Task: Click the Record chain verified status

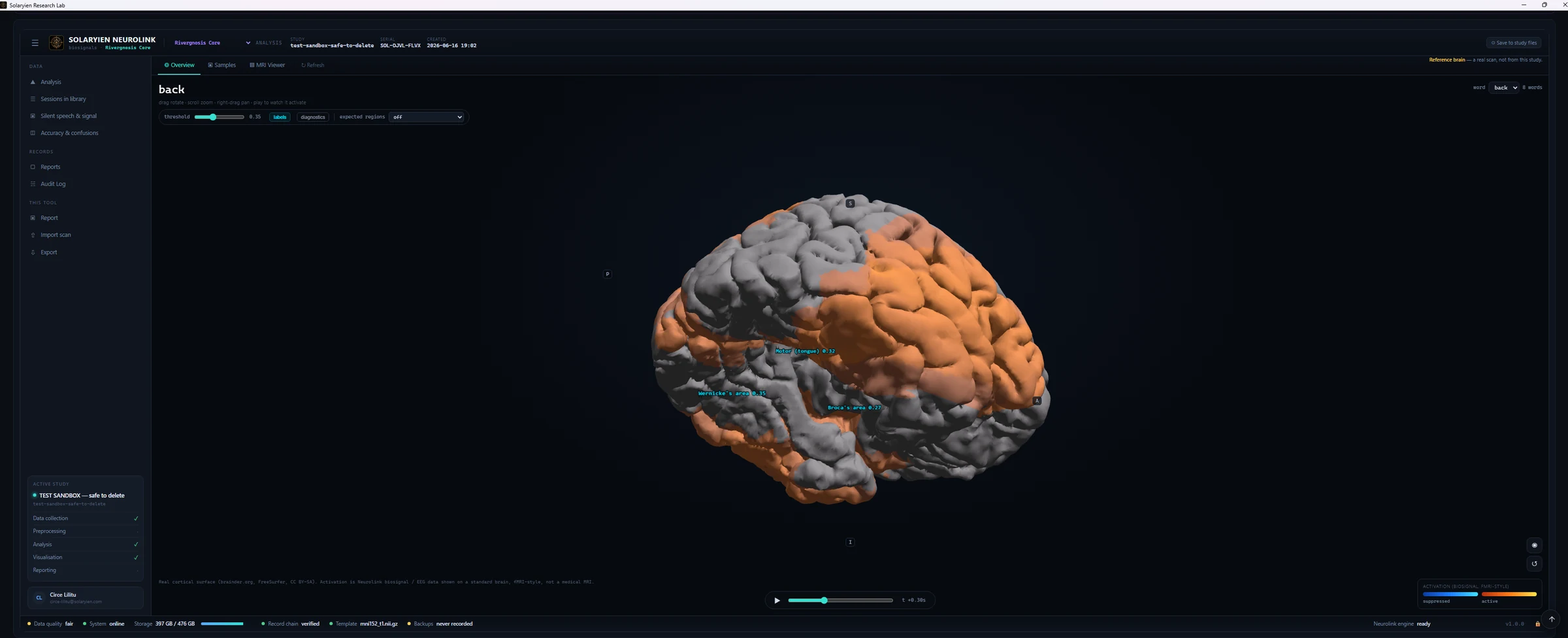Action: (290, 624)
